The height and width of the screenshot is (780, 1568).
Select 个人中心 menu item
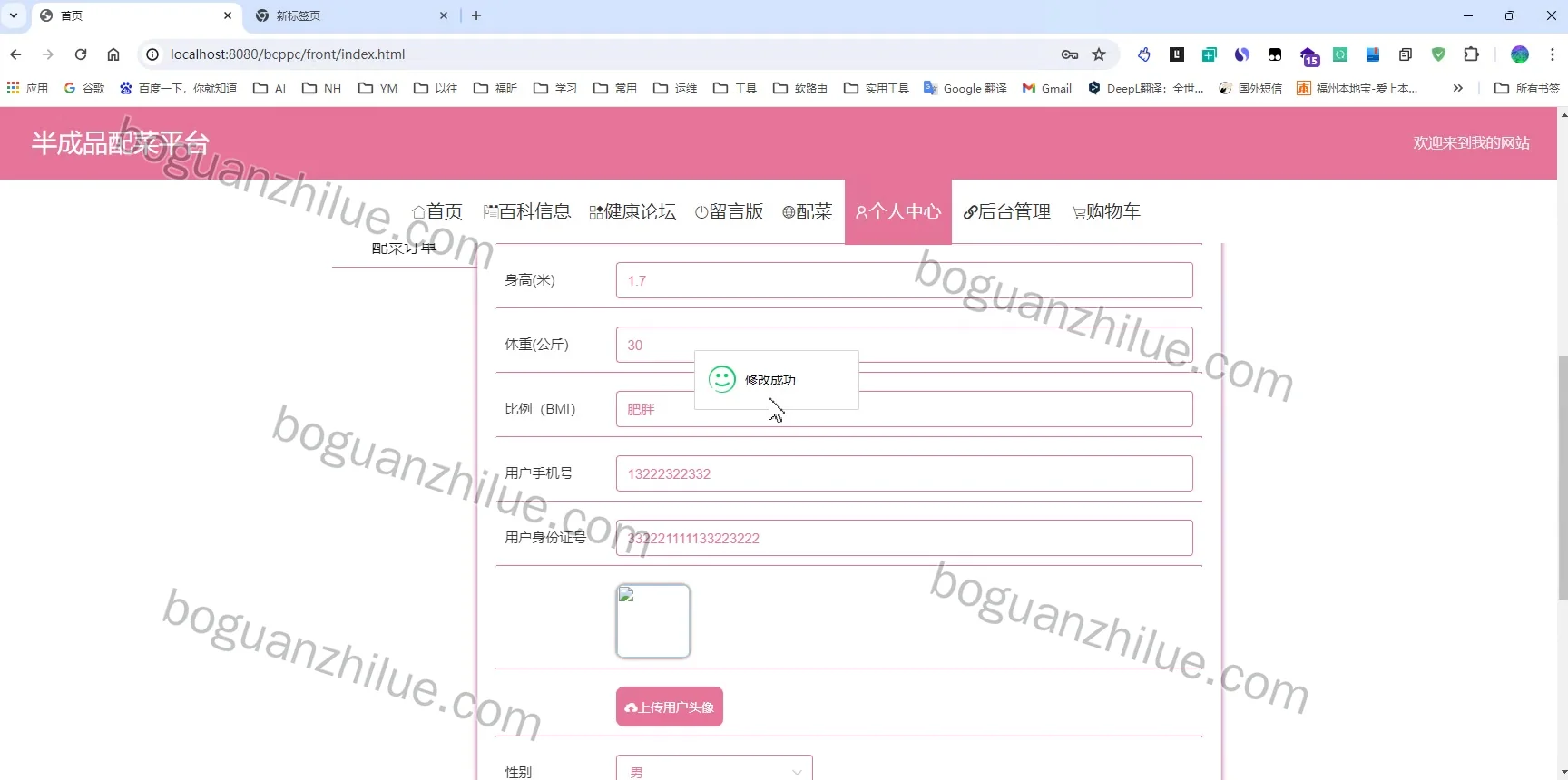click(x=898, y=211)
